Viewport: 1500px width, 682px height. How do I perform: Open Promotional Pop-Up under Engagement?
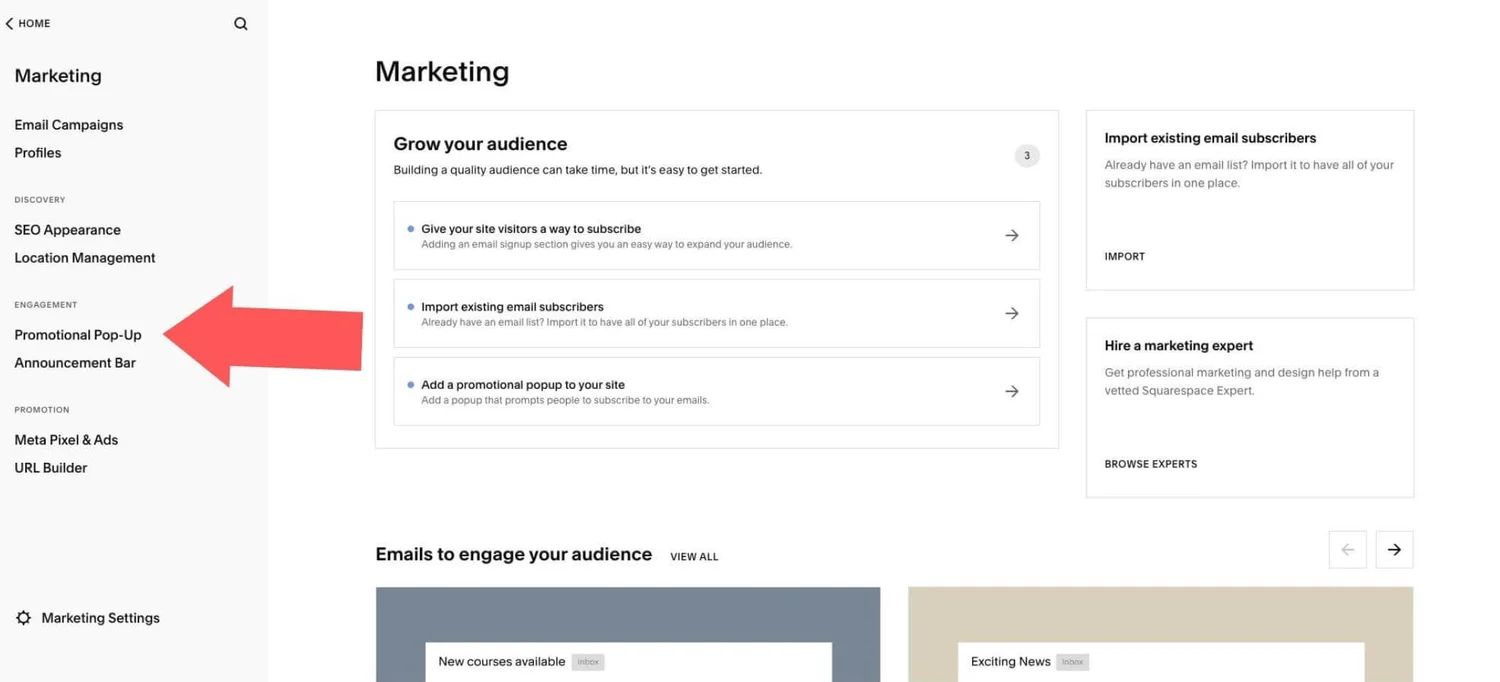[x=77, y=334]
